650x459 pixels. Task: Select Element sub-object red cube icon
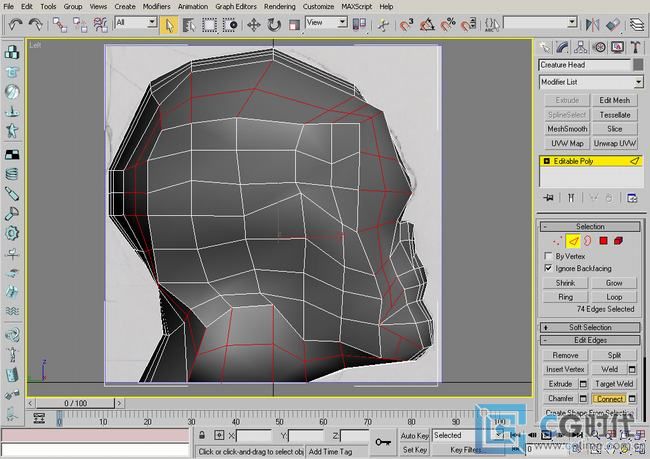click(618, 241)
